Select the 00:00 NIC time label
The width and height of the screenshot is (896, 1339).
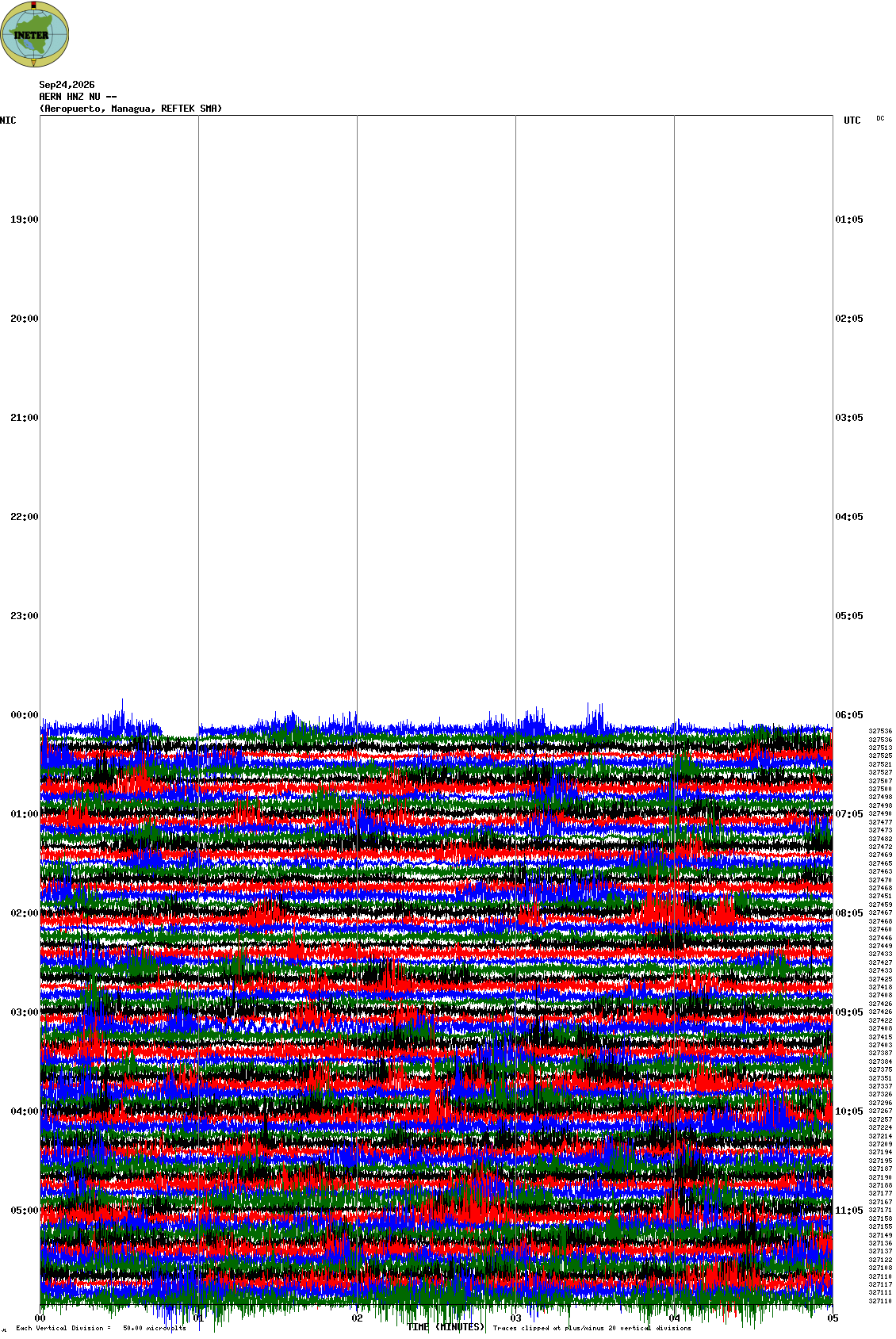24,715
